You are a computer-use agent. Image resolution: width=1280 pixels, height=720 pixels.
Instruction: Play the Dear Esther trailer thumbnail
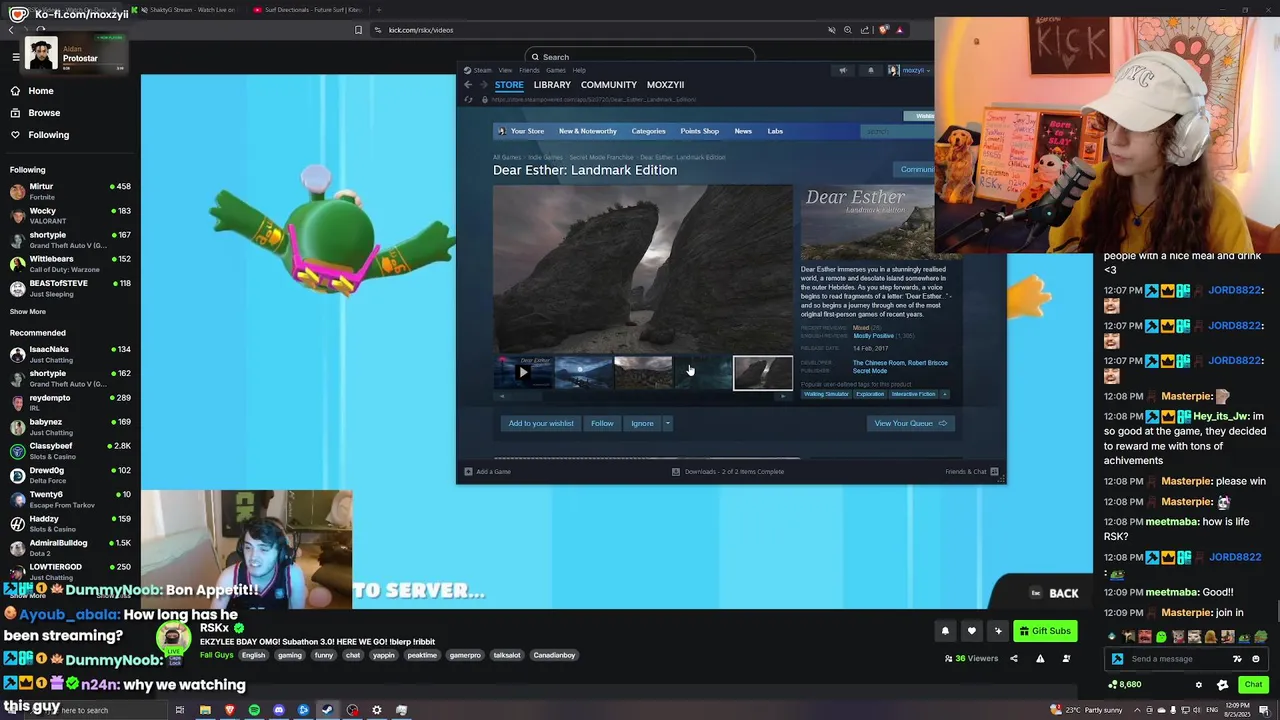(522, 373)
